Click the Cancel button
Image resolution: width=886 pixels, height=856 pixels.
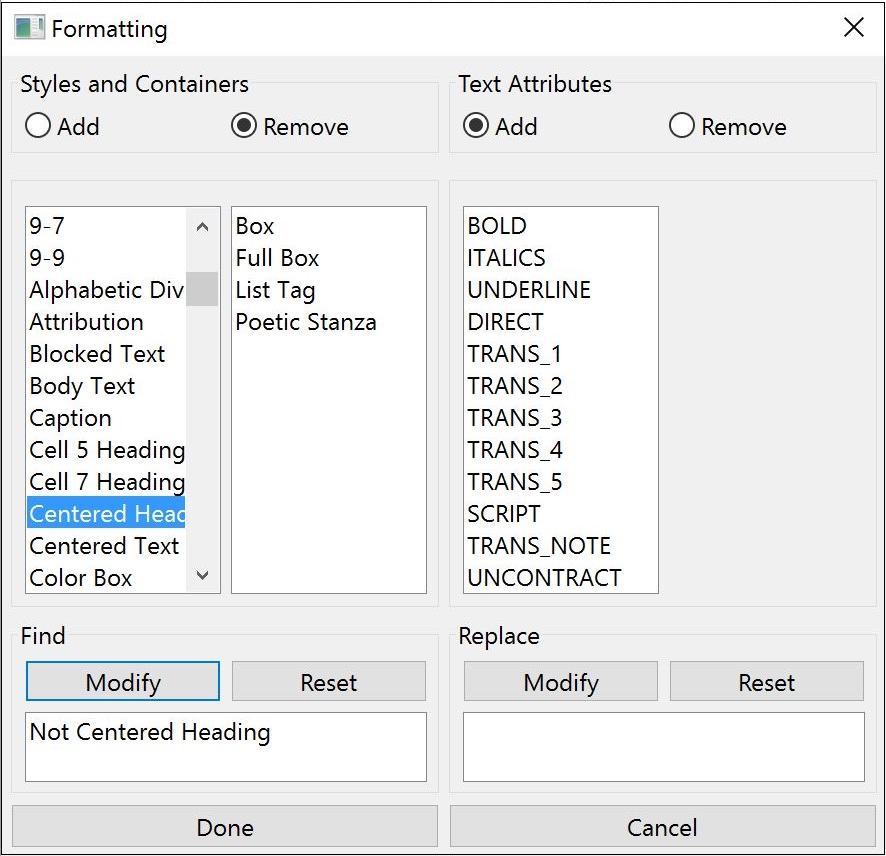[662, 827]
